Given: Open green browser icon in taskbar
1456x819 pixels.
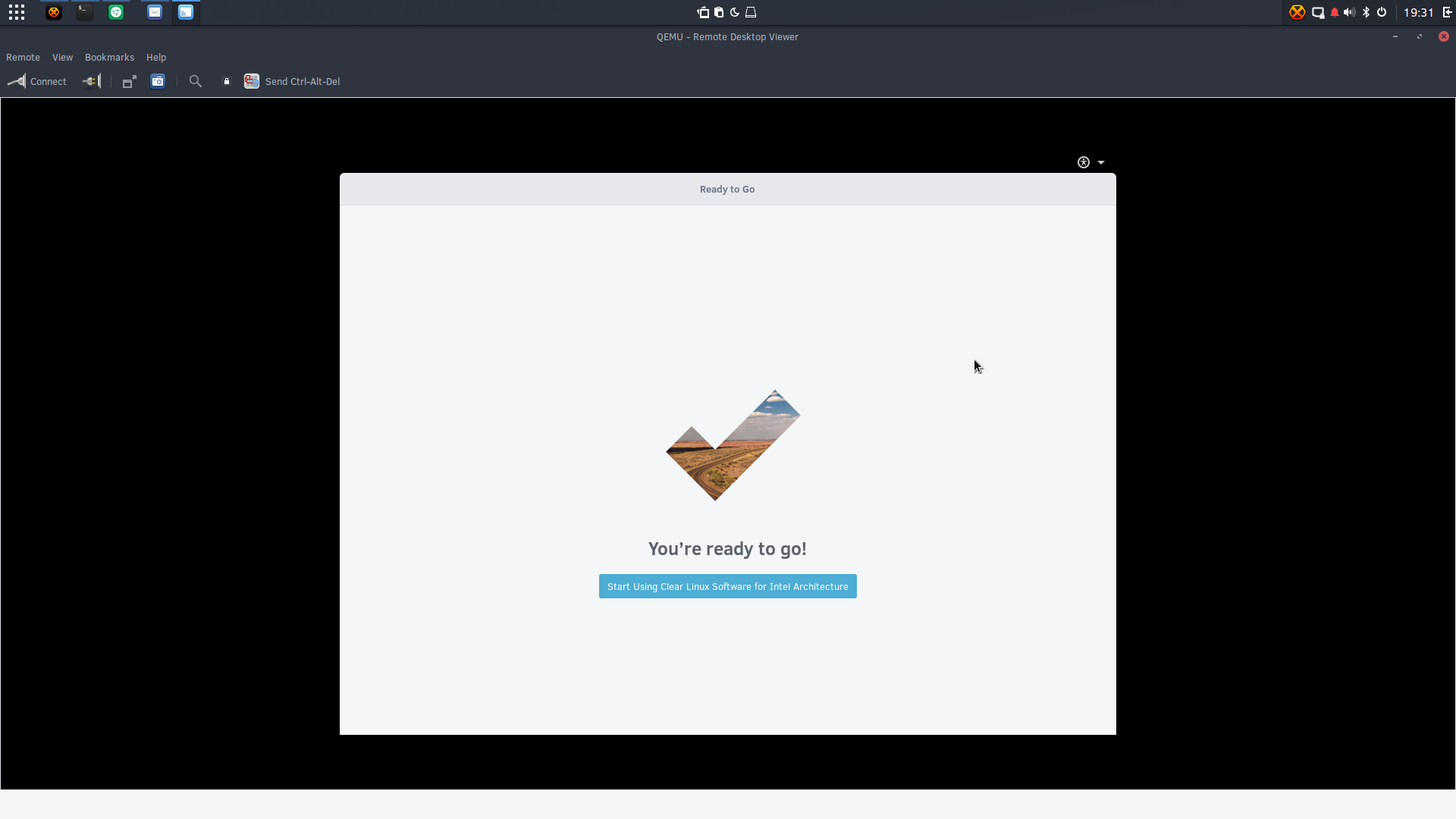Looking at the screenshot, I should tap(116, 12).
